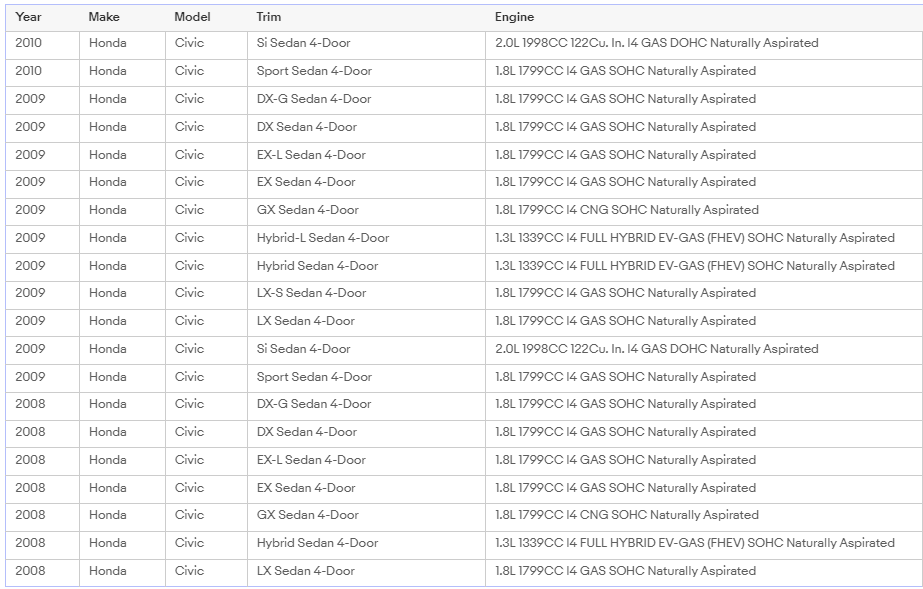Click the Year column header
923x589 pixels.
click(x=29, y=17)
